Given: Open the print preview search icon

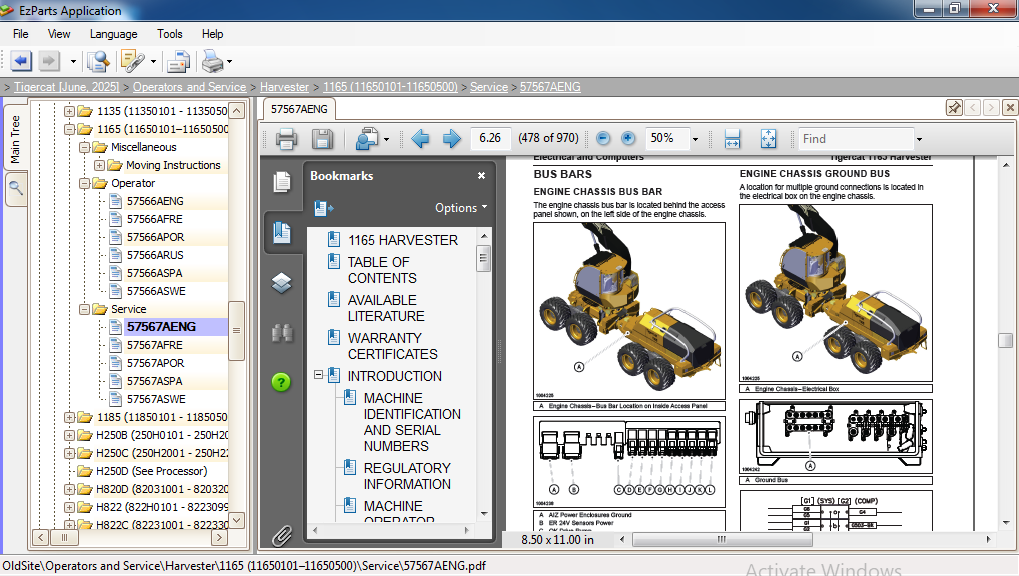Looking at the screenshot, I should (98, 61).
